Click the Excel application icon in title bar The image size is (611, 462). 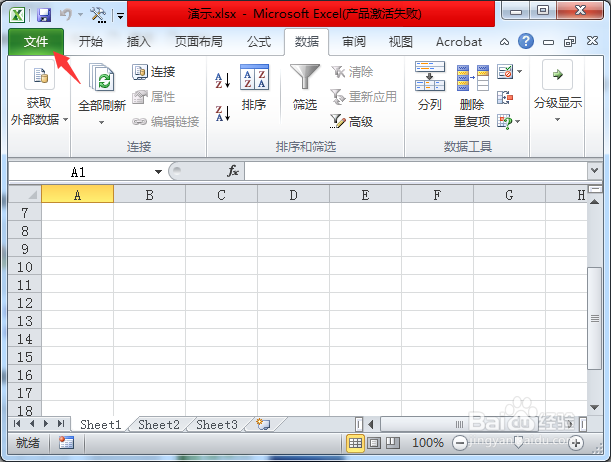(18, 15)
